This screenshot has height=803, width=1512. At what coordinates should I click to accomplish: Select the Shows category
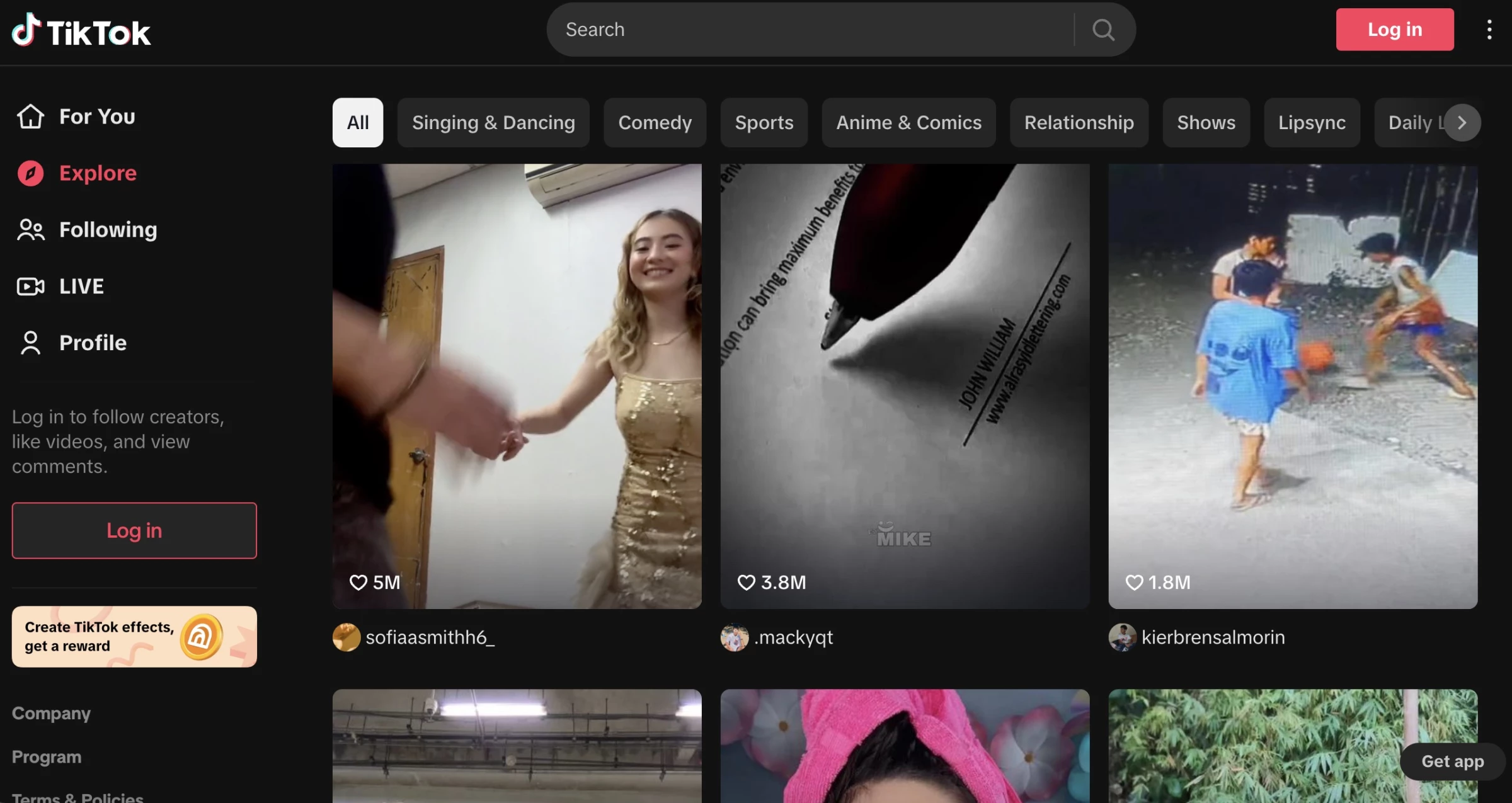(x=1206, y=122)
